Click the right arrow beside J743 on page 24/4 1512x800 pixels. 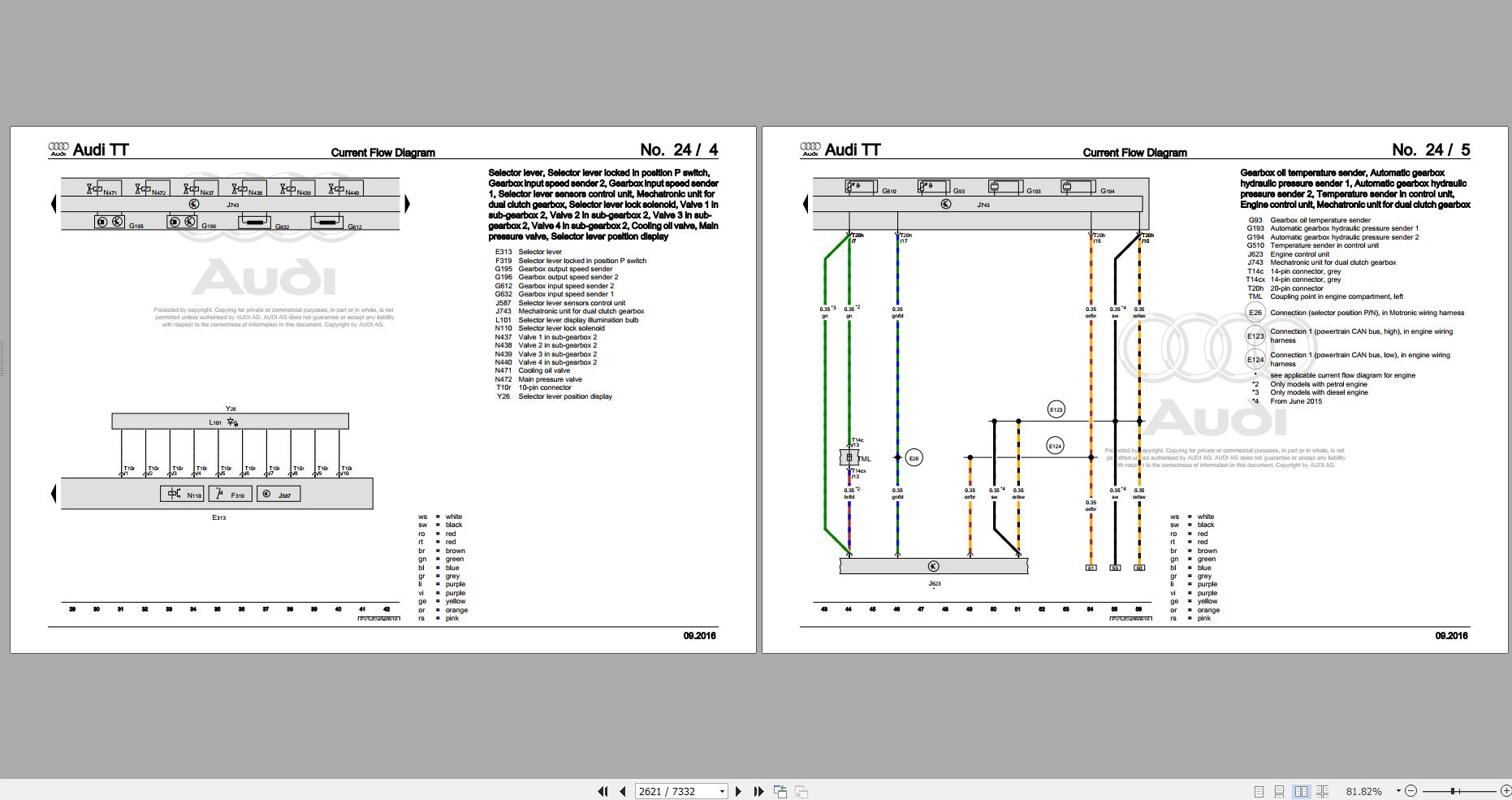(407, 204)
